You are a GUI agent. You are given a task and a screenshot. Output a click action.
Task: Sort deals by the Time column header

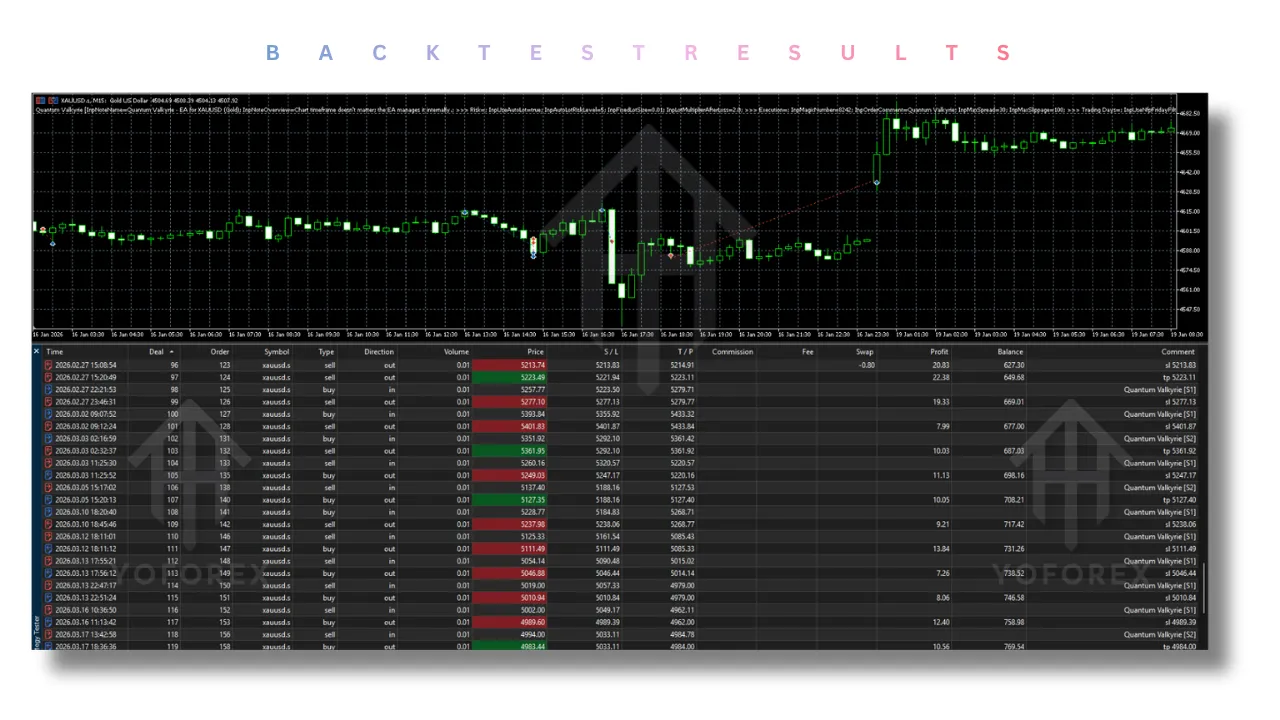click(55, 352)
